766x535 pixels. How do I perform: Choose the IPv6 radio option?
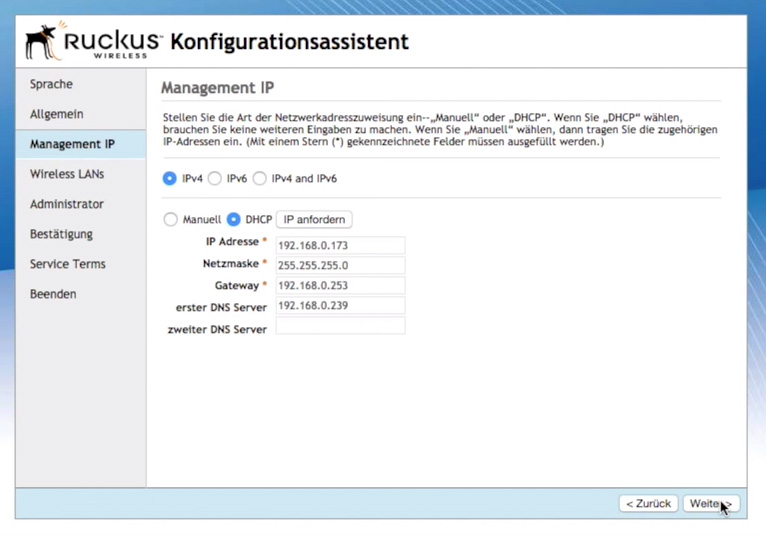pyautogui.click(x=215, y=179)
